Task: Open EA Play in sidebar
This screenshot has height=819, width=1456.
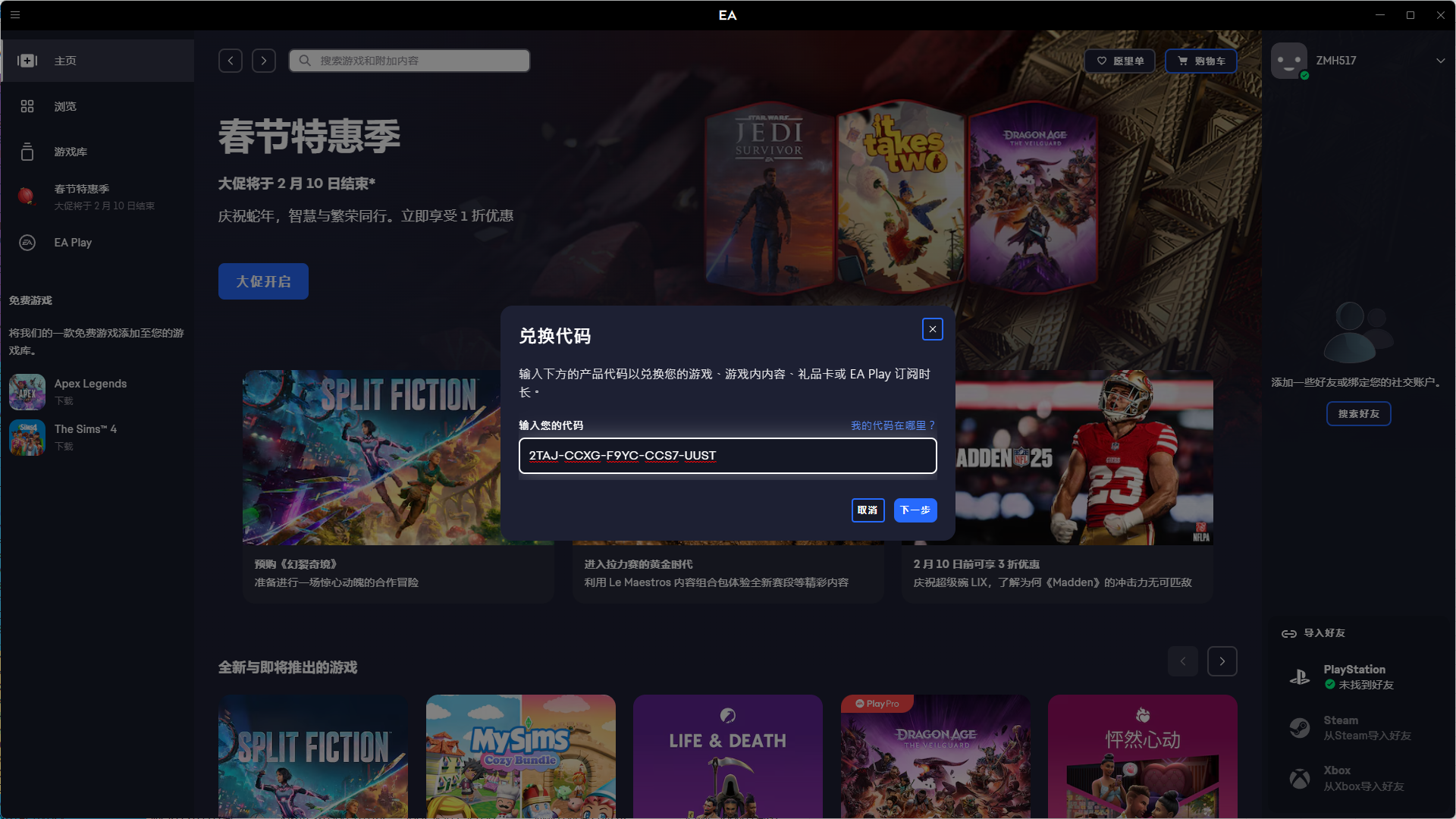Action: [x=97, y=243]
